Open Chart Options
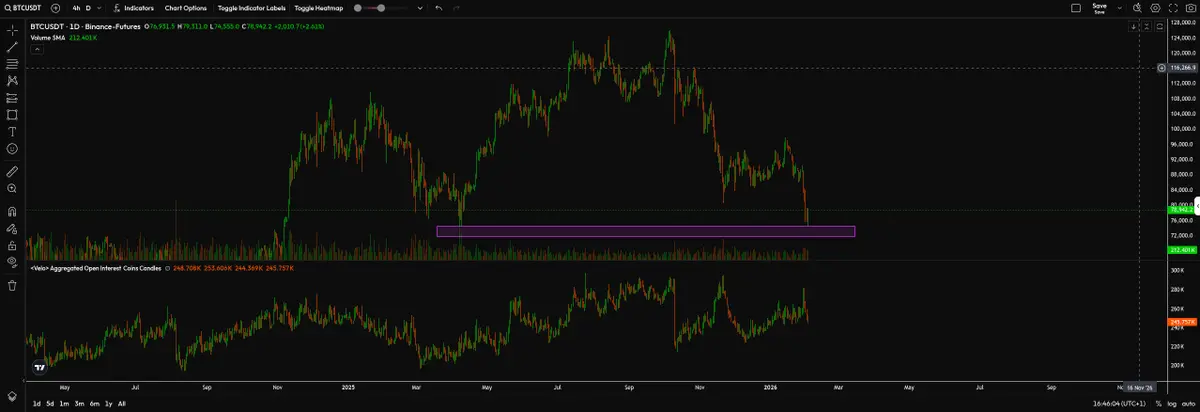Image resolution: width=1200 pixels, height=412 pixels. click(186, 7)
